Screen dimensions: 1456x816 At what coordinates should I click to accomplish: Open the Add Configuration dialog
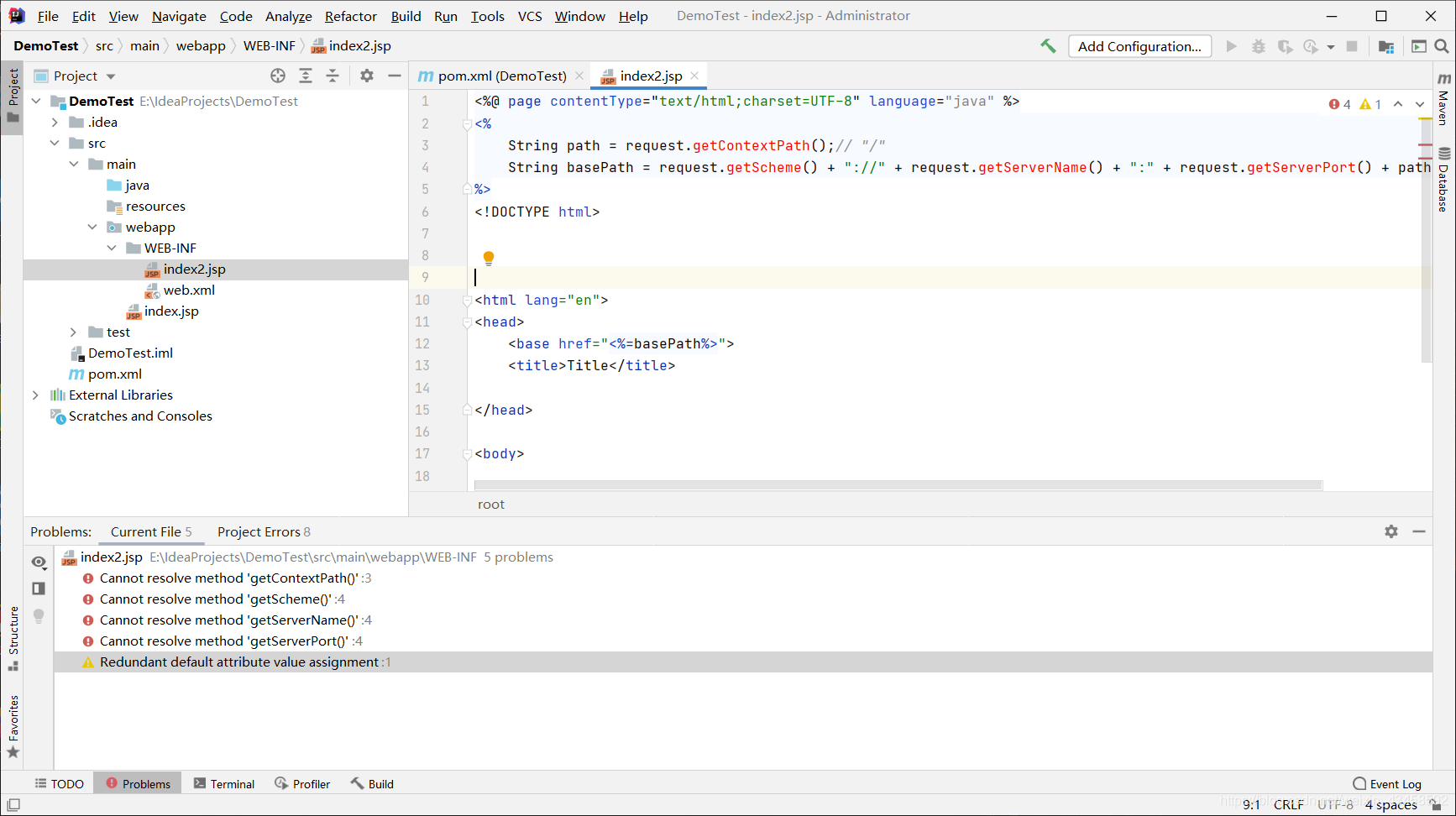pos(1139,46)
